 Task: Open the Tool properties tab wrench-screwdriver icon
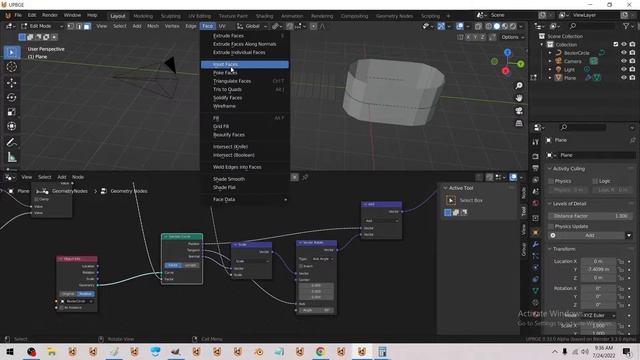coord(536,142)
